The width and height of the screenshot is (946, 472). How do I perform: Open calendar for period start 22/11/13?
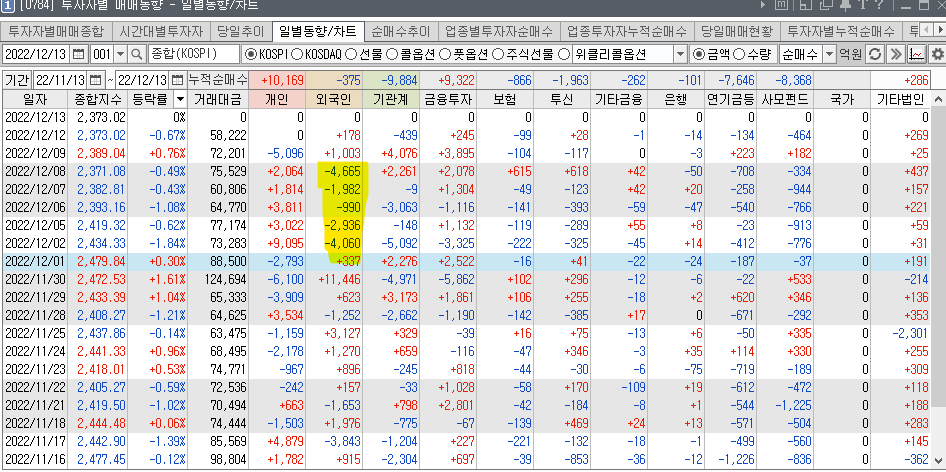coord(95,79)
